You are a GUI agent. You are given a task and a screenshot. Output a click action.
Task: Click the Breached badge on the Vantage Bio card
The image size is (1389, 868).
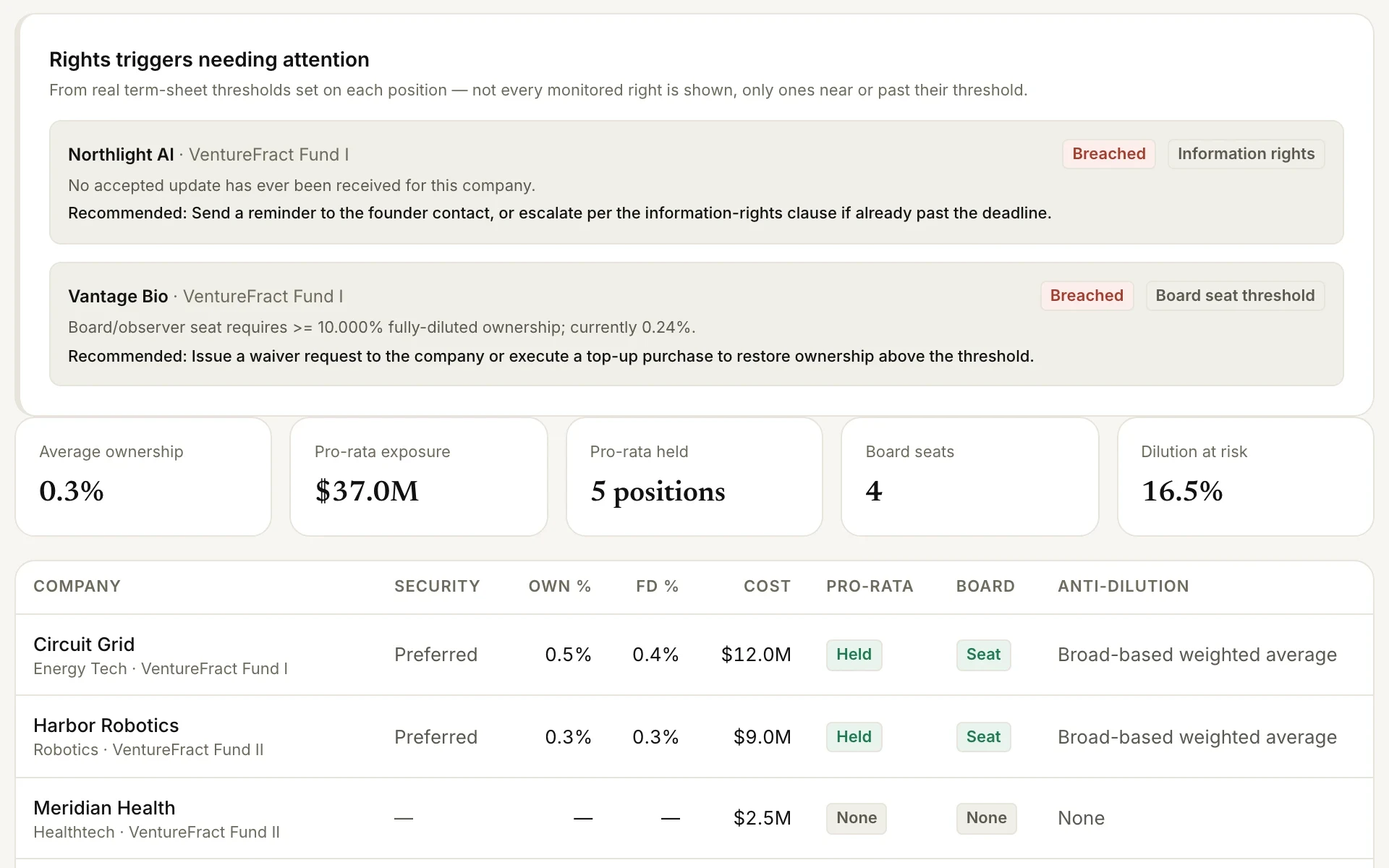pyautogui.click(x=1087, y=296)
